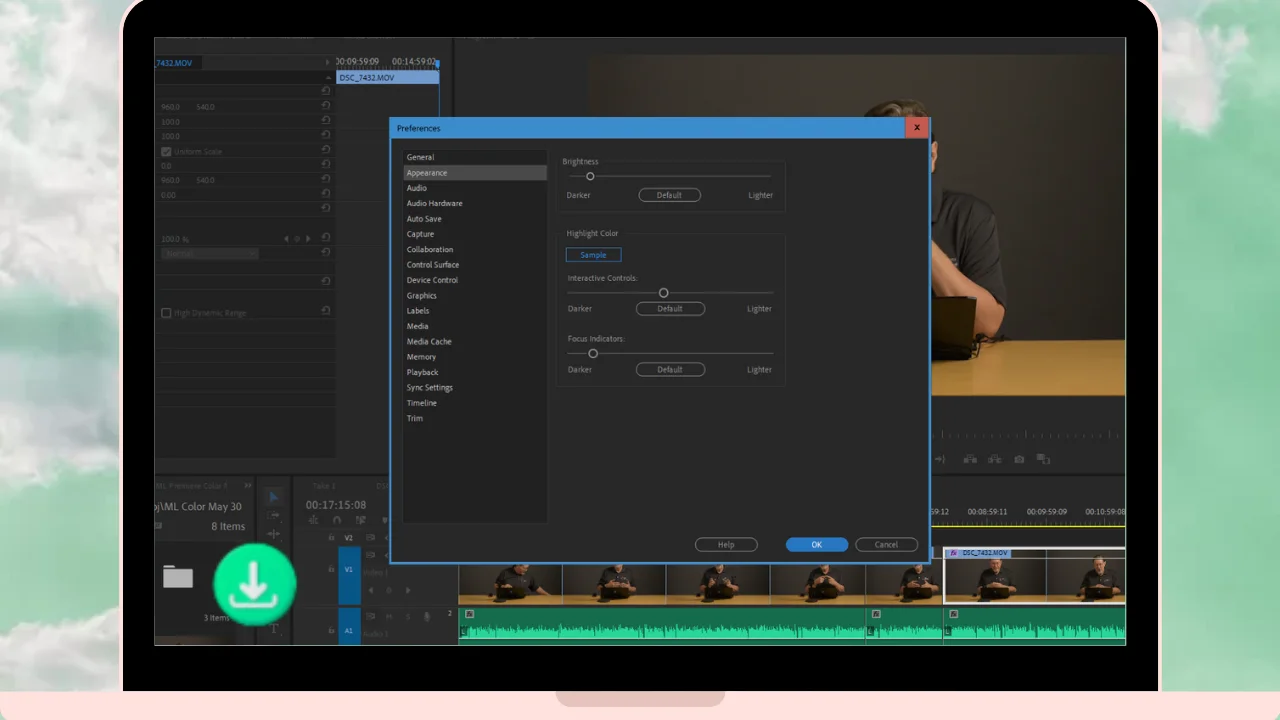Click the Lift button in Program monitor

970,459
